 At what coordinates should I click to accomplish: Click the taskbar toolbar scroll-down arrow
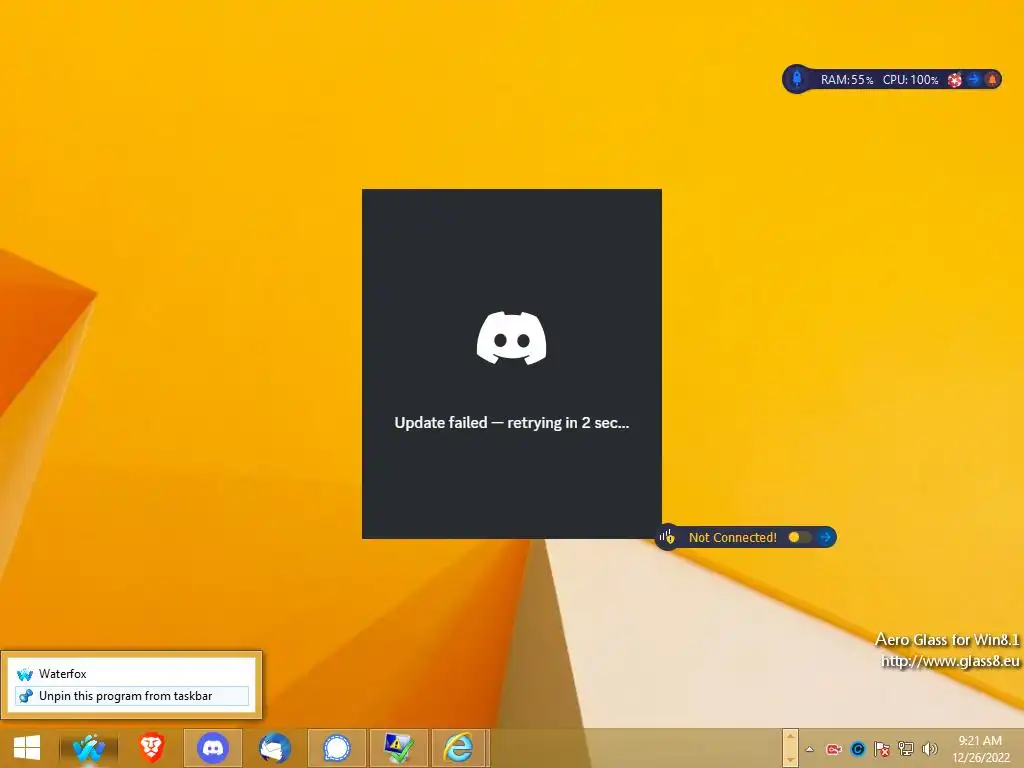point(790,758)
